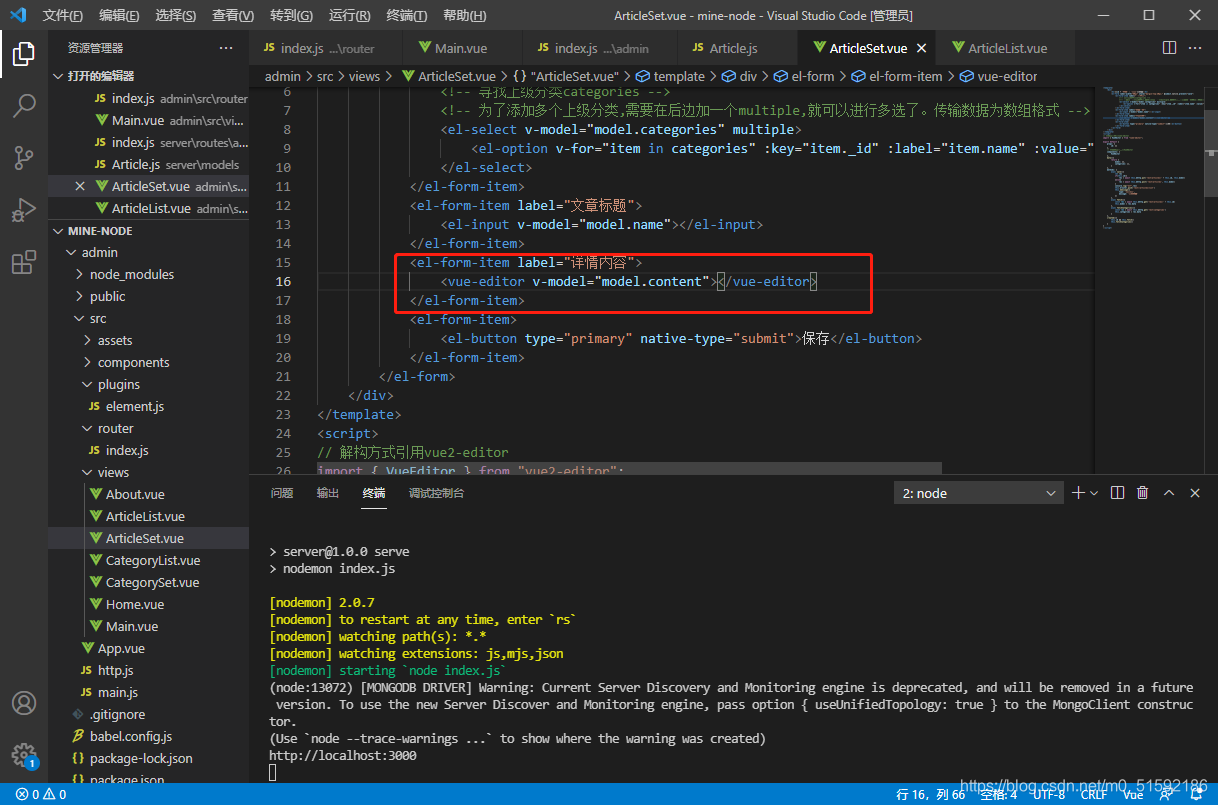1218x805 pixels.
Task: Open the Search view in activity bar
Action: click(x=24, y=105)
